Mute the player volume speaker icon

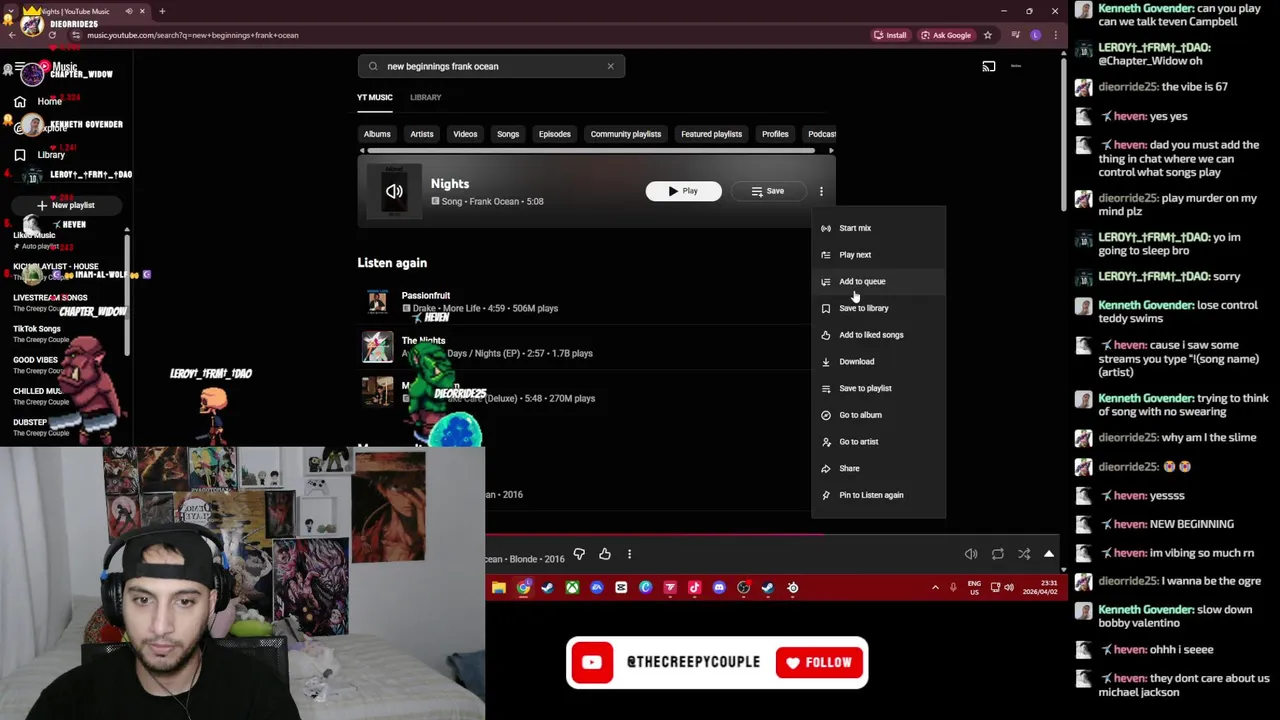971,554
